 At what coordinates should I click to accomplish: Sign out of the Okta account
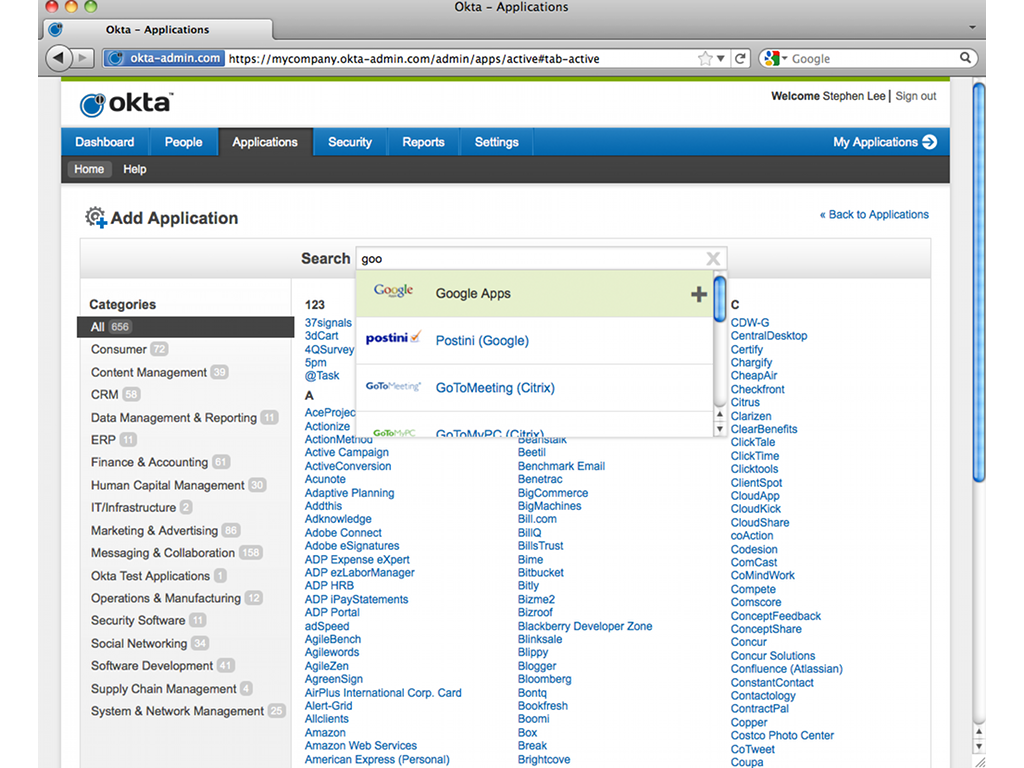(916, 97)
